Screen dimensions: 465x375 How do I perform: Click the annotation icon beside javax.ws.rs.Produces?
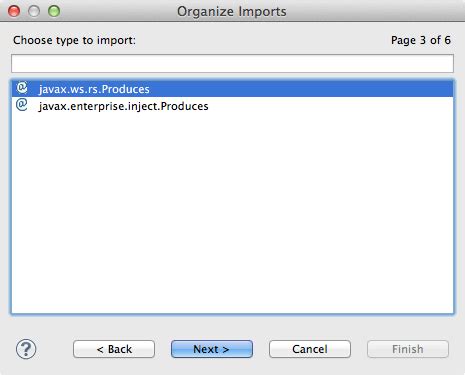tap(22, 88)
